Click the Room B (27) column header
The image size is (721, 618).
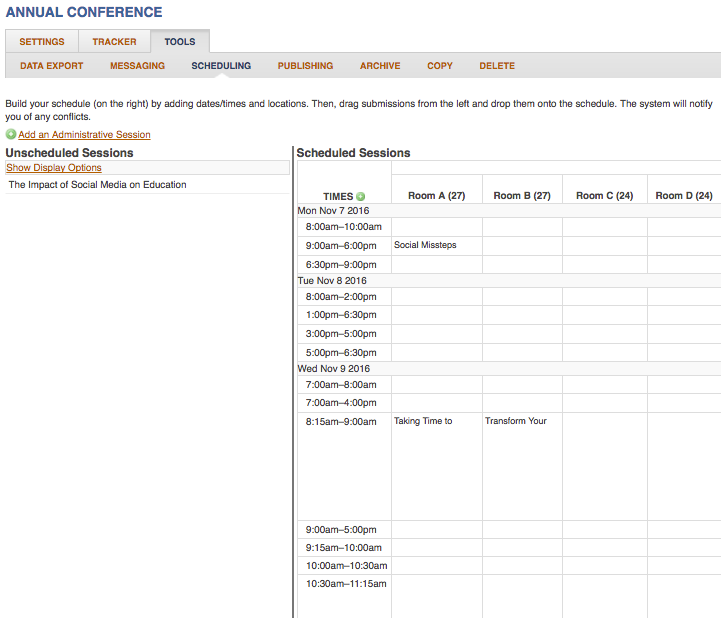point(522,195)
